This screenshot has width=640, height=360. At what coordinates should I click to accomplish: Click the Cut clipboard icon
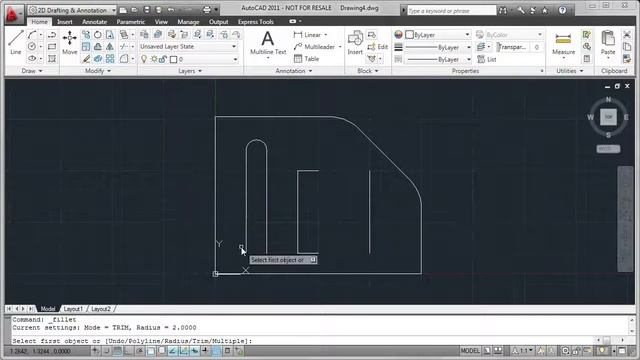[x=627, y=35]
